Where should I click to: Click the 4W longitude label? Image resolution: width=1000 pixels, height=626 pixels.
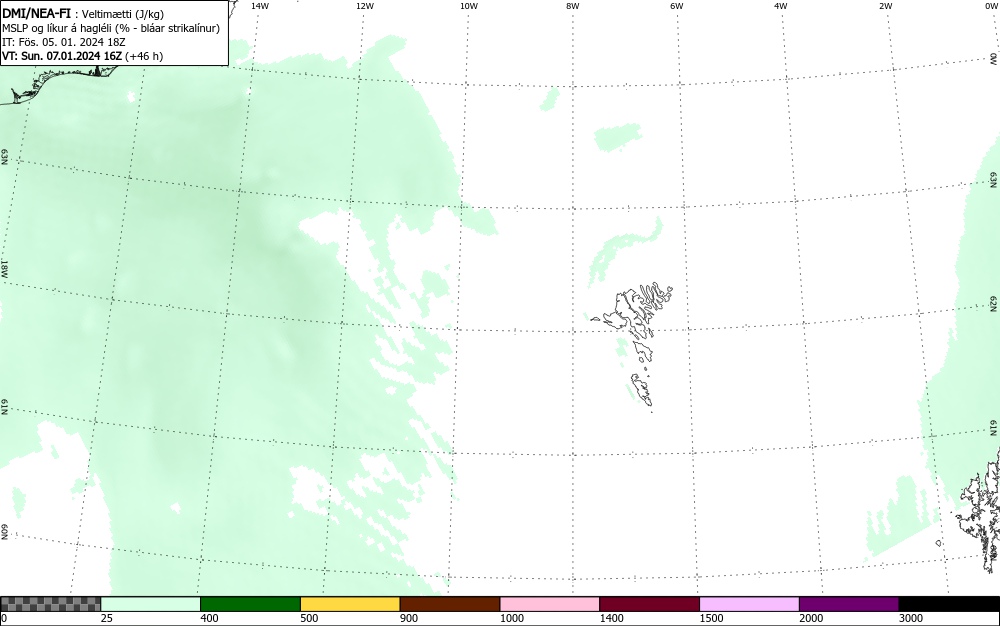[781, 6]
